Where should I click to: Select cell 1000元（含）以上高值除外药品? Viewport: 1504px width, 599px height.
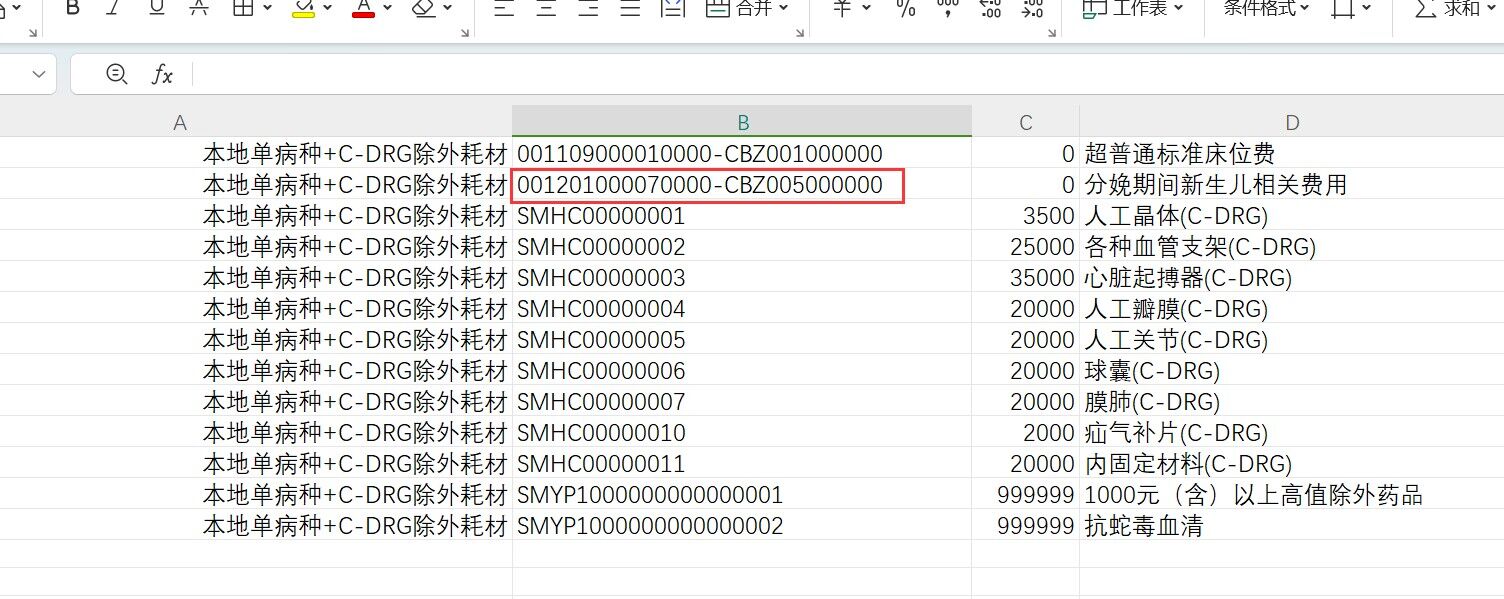1292,495
